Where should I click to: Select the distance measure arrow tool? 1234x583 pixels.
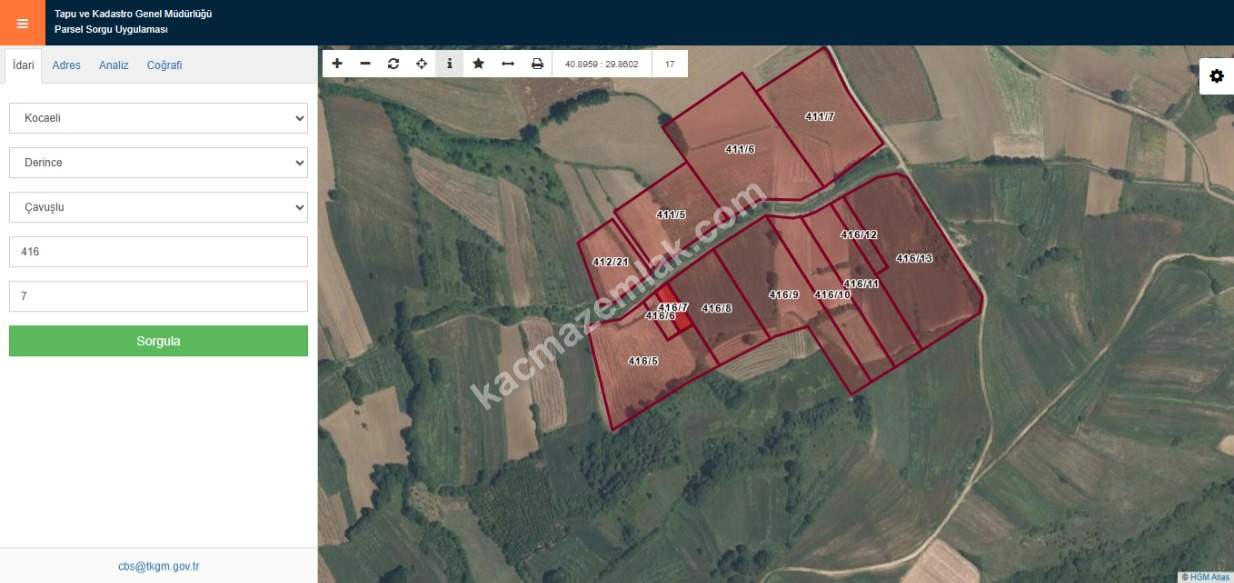pos(507,64)
